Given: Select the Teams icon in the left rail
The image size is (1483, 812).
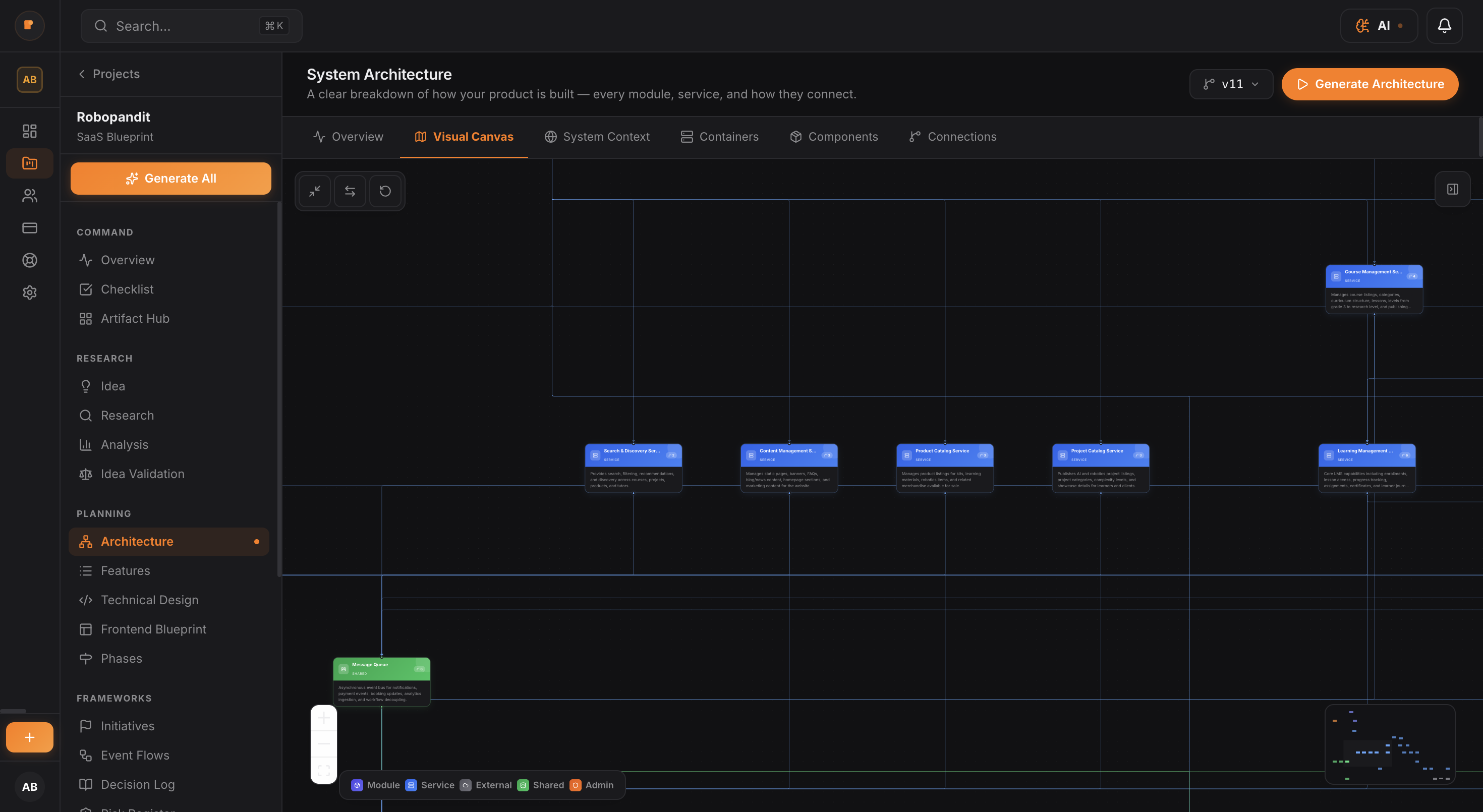Looking at the screenshot, I should point(30,196).
